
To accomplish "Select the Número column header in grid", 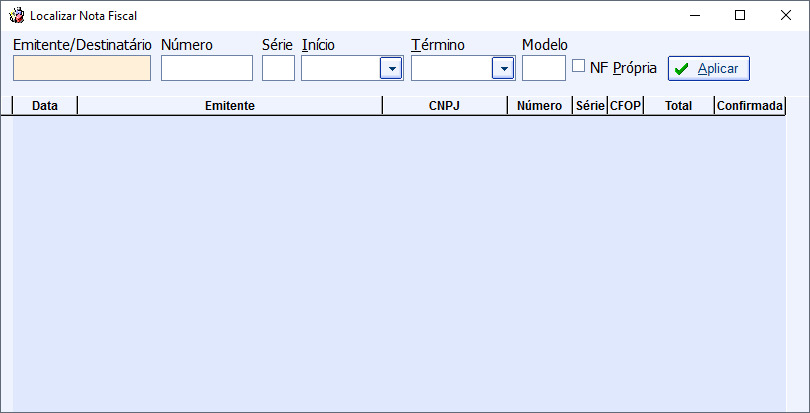I will coord(540,105).
